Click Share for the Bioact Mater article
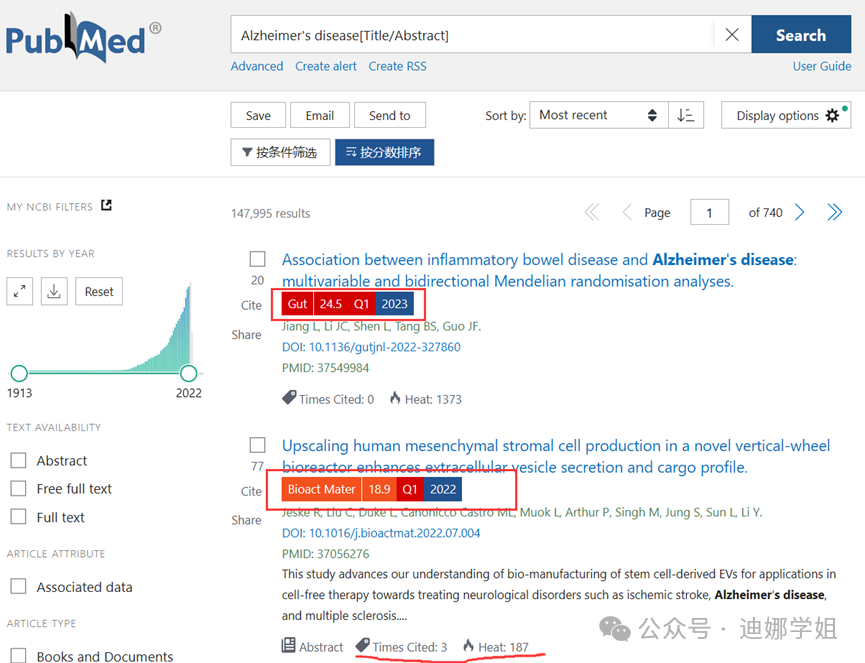The image size is (865, 663). [246, 520]
